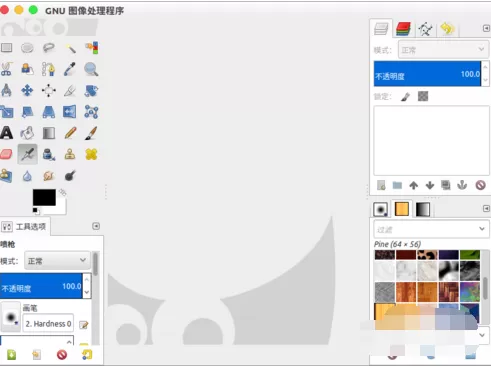The width and height of the screenshot is (491, 366).
Task: Select the Flip tool
Action: click(x=70, y=112)
